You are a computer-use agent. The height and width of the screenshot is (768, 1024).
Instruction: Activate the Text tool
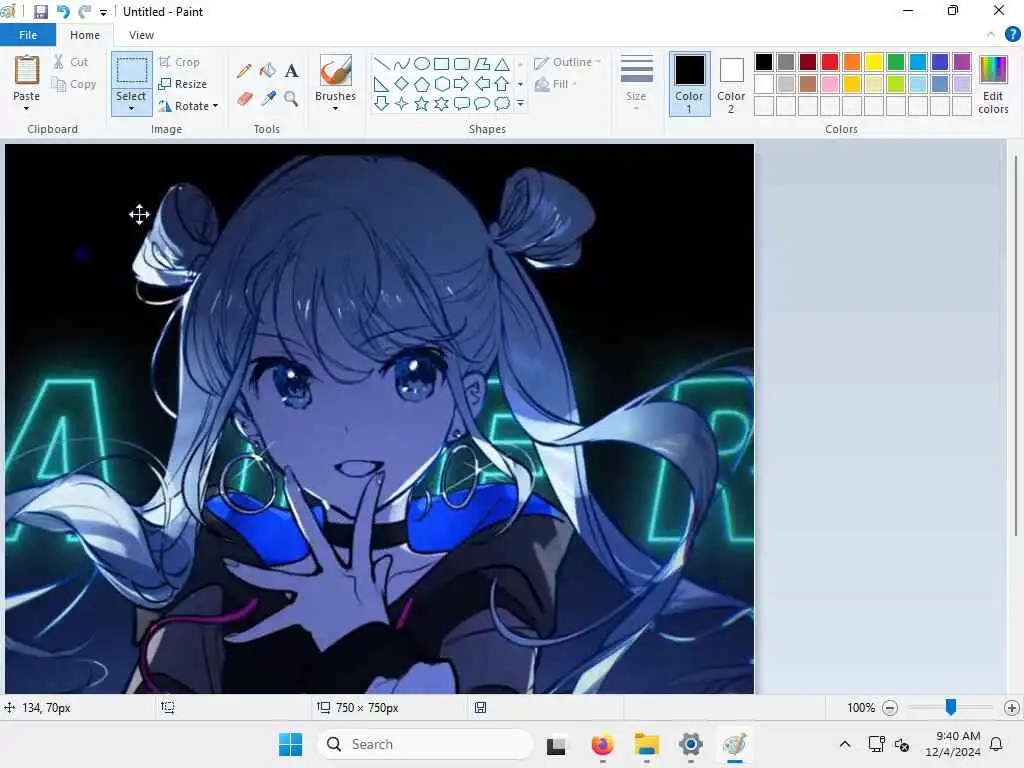[x=291, y=71]
